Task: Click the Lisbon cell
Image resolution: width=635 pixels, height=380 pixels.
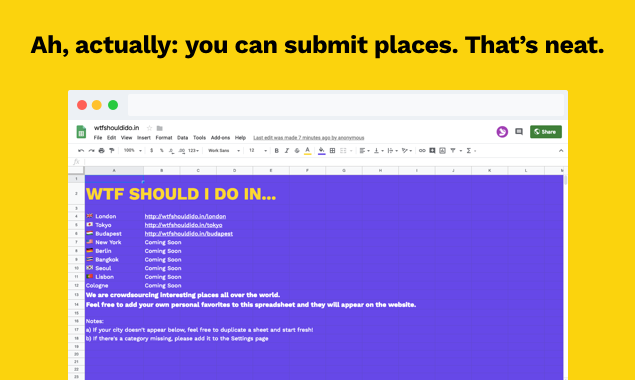Action: (x=114, y=277)
